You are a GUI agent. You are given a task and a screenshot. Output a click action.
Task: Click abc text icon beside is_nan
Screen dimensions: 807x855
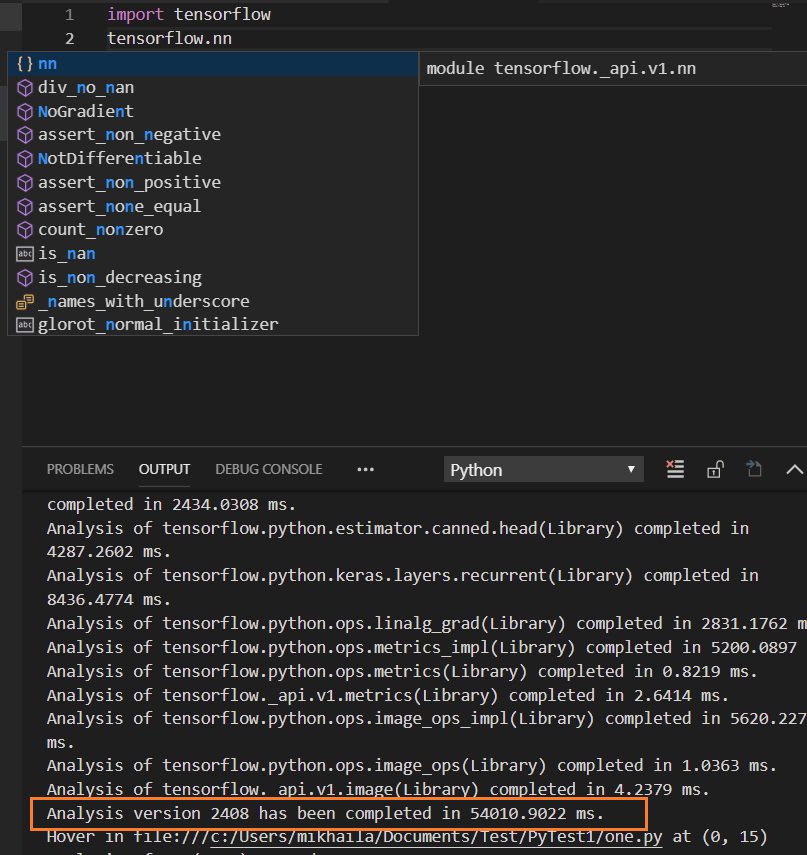click(25, 254)
